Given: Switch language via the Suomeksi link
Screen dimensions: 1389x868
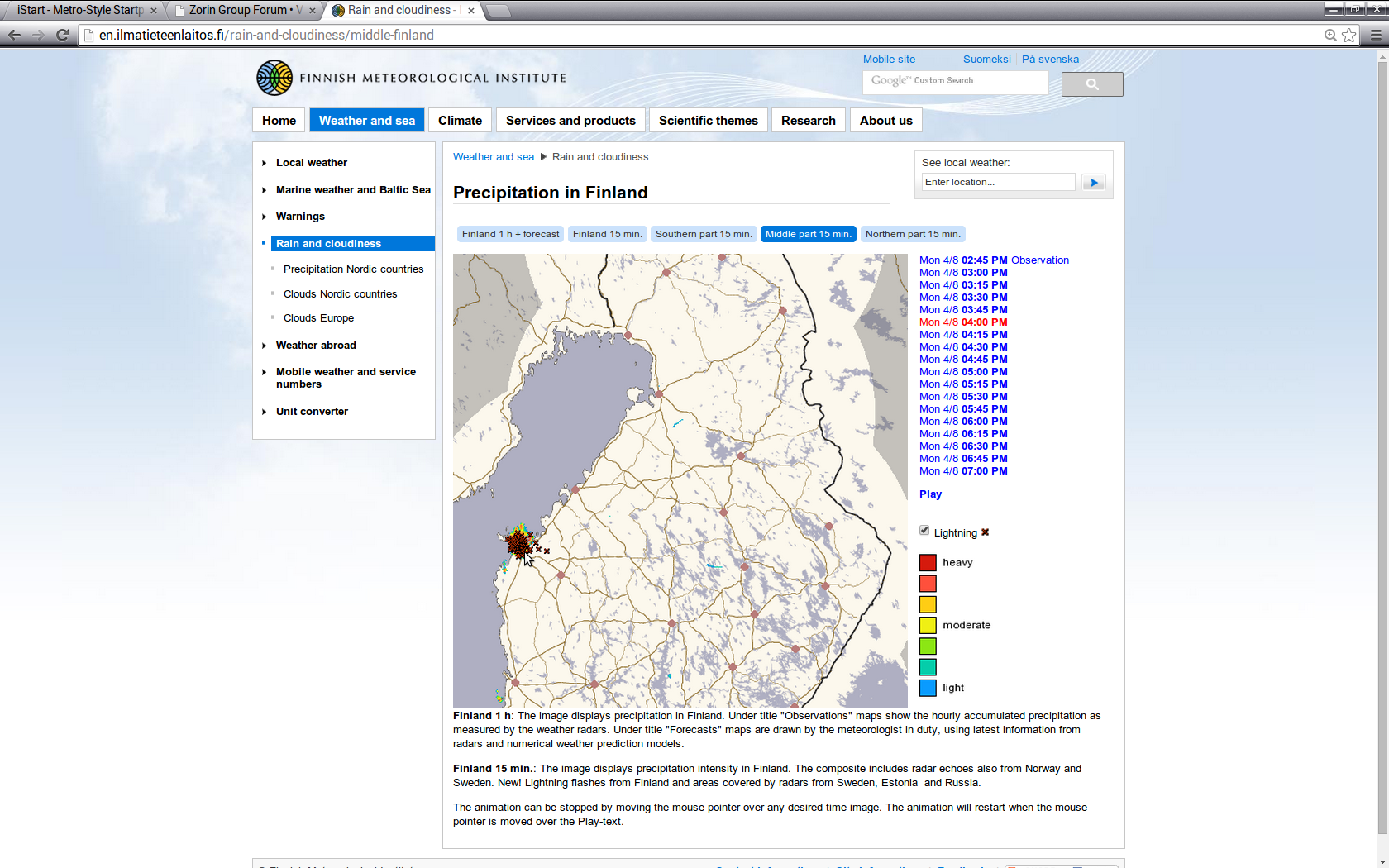Looking at the screenshot, I should click(x=986, y=60).
